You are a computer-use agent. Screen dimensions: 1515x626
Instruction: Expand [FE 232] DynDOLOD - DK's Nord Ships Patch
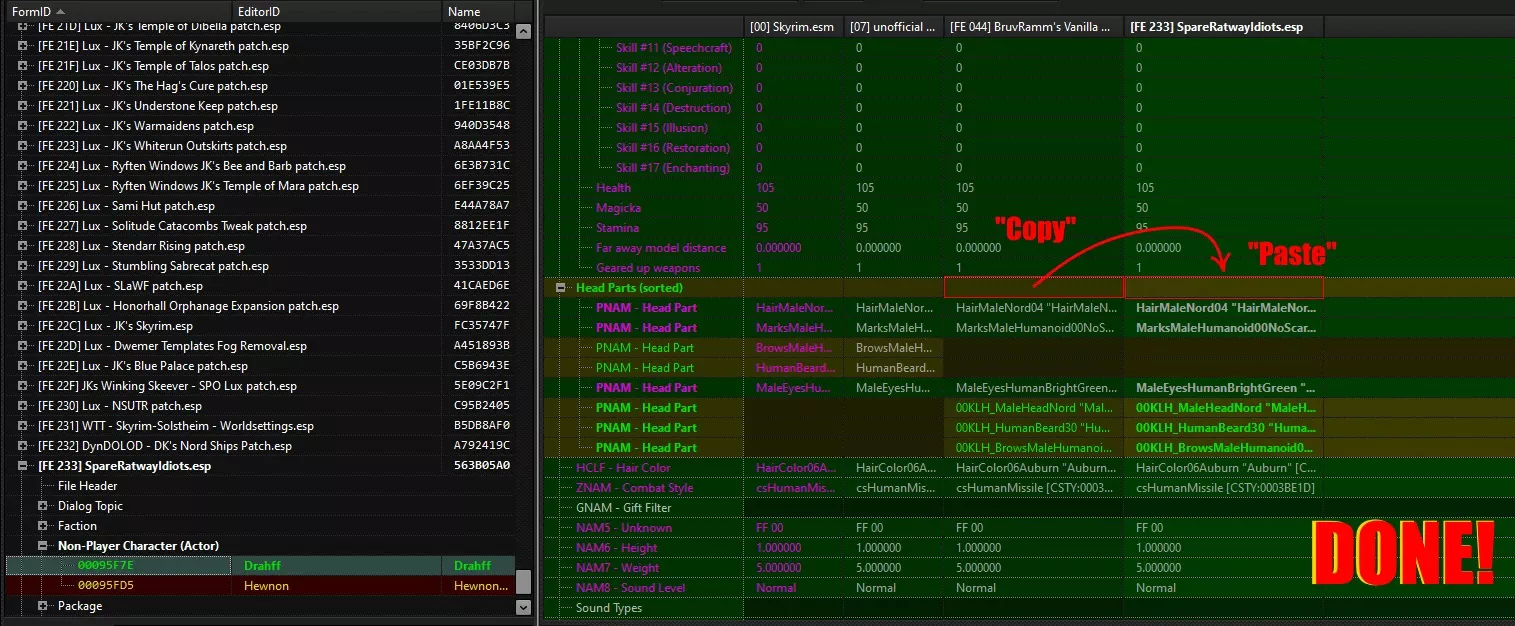pos(24,446)
